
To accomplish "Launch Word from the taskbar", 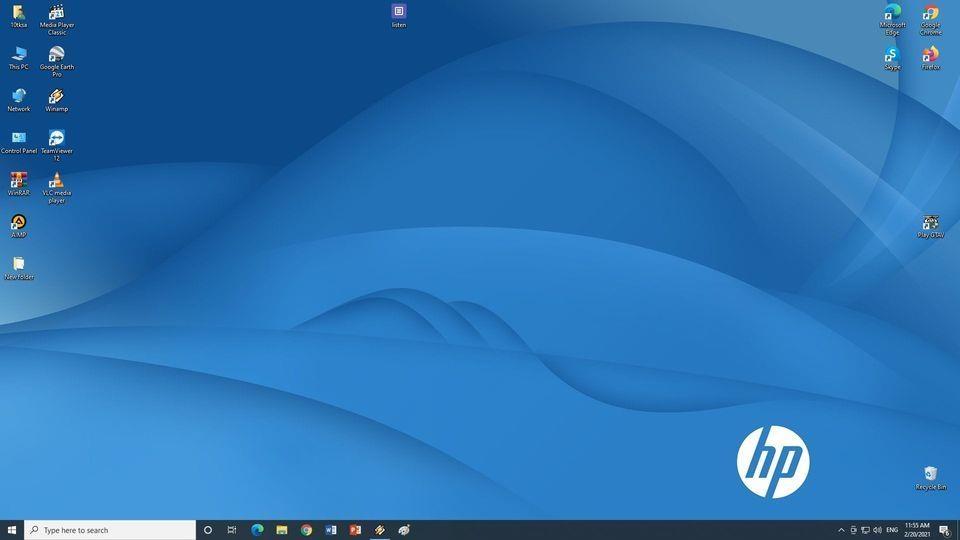I will (331, 530).
